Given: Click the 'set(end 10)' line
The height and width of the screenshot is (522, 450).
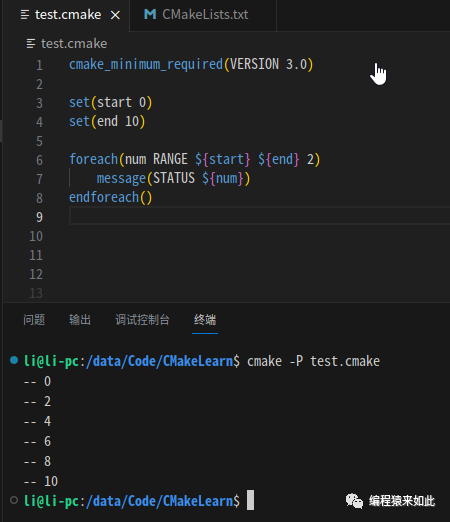Looking at the screenshot, I should [107, 121].
